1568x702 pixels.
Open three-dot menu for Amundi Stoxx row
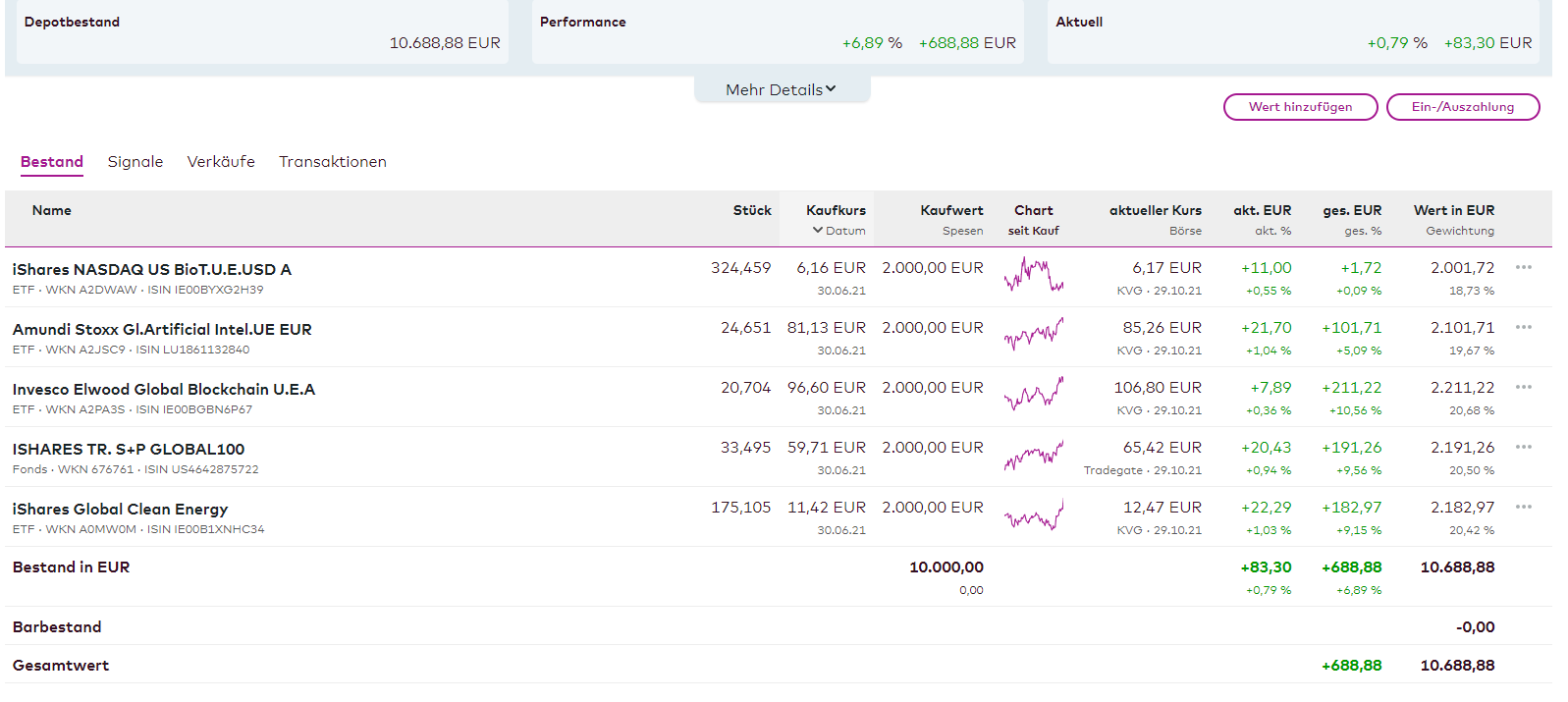tap(1523, 327)
